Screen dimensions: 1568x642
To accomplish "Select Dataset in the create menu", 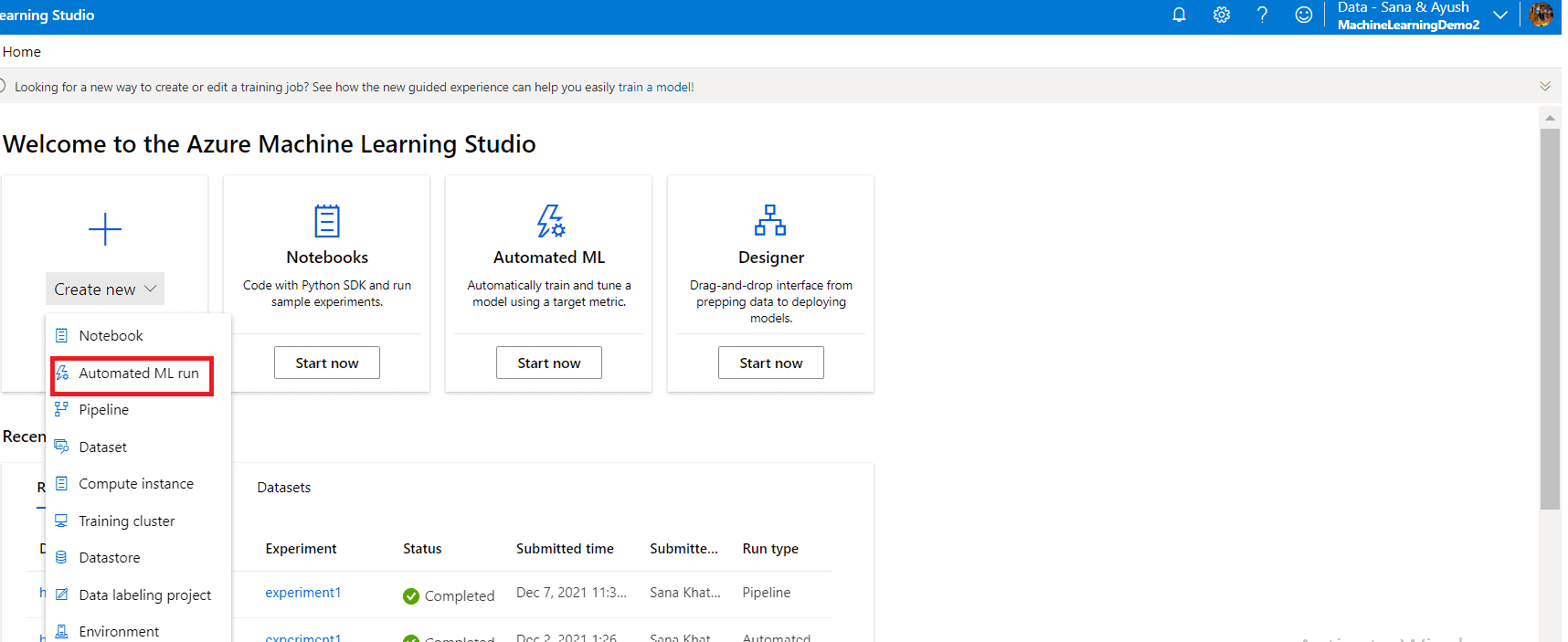I will pos(138,447).
